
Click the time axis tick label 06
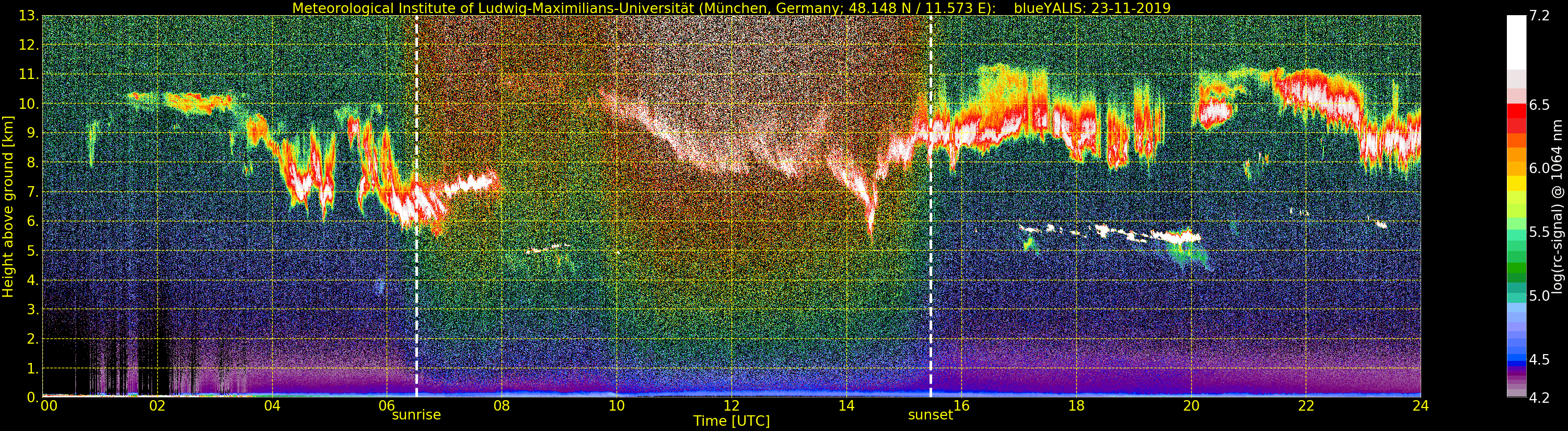point(387,406)
